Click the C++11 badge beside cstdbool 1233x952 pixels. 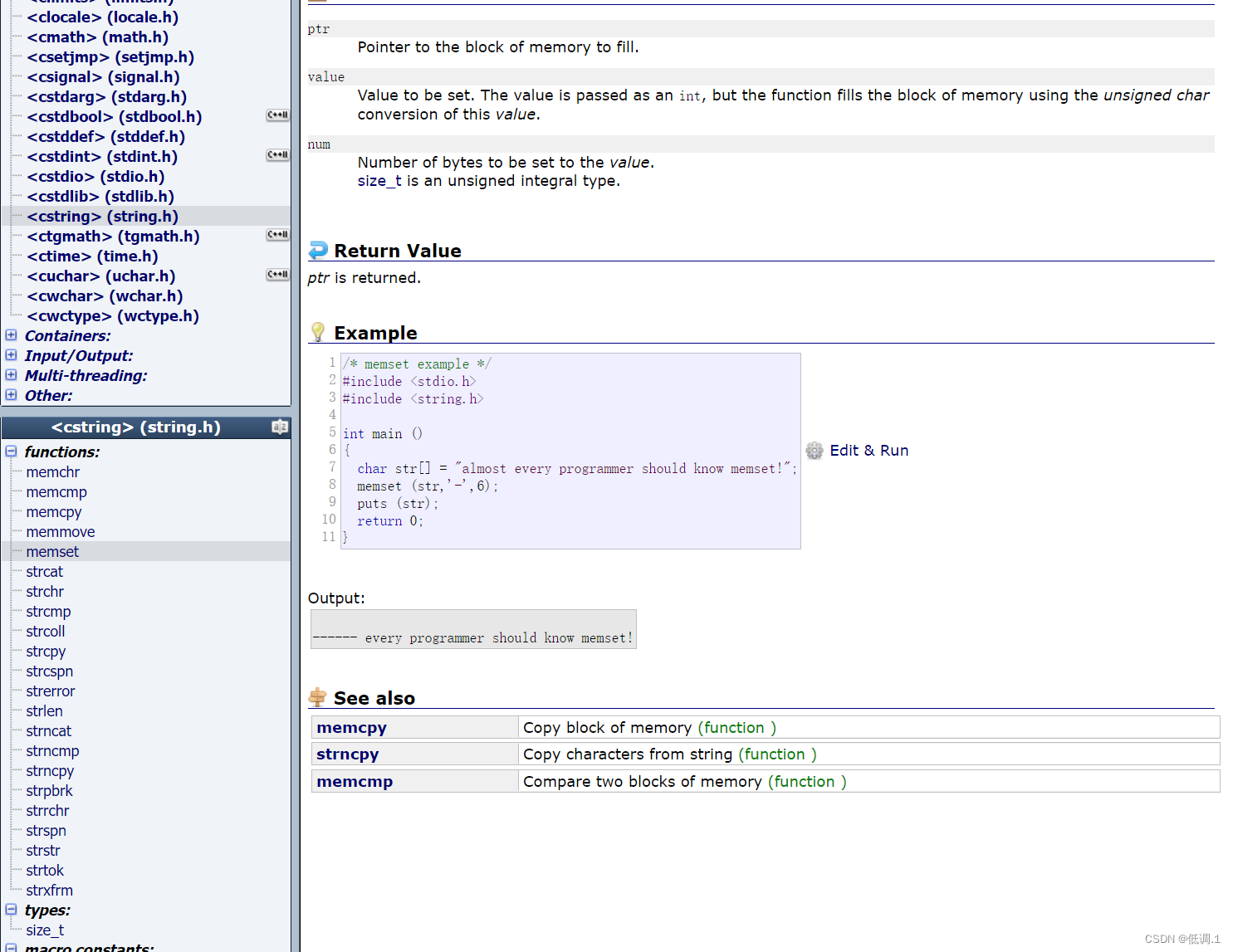[277, 115]
